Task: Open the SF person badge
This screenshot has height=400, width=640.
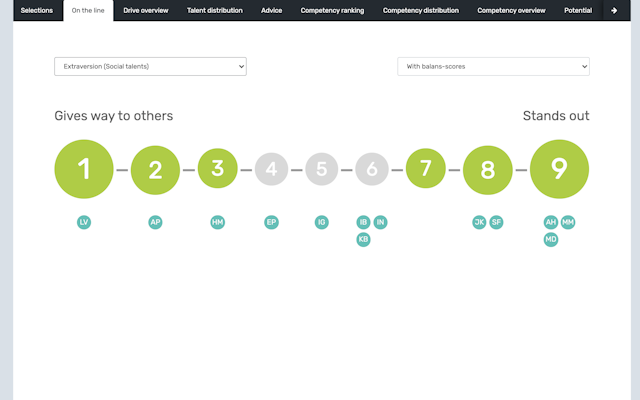Action: tap(496, 222)
